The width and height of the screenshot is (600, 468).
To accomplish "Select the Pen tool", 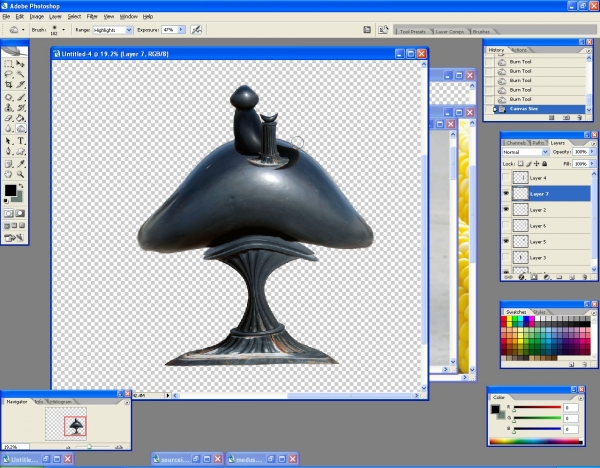I will point(8,152).
